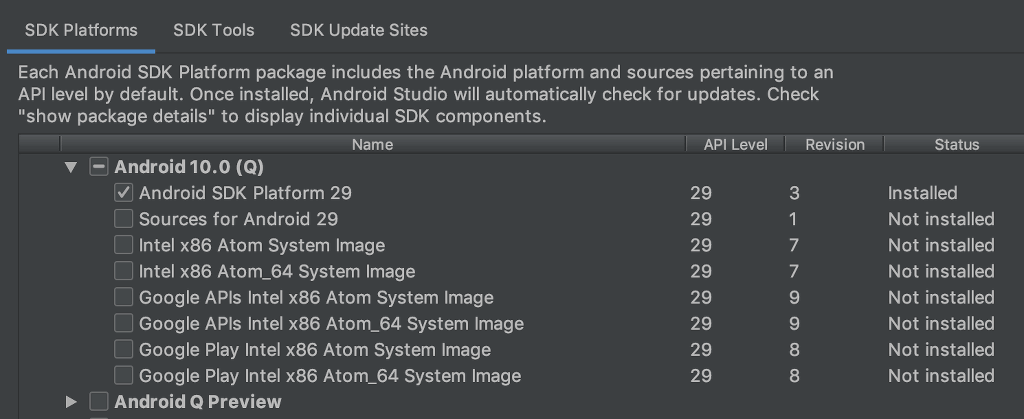Toggle the Android 10.0 (Q) group checkbox

click(99, 167)
